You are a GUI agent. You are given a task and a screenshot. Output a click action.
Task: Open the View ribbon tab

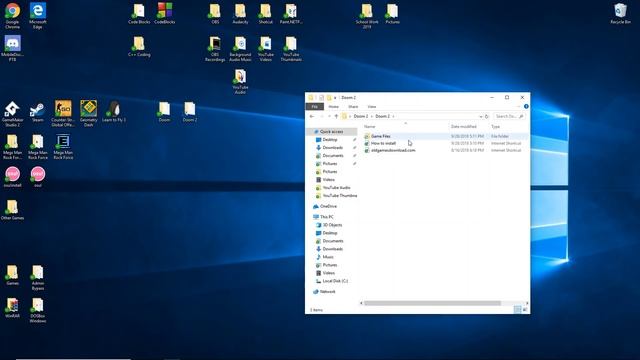(371, 107)
